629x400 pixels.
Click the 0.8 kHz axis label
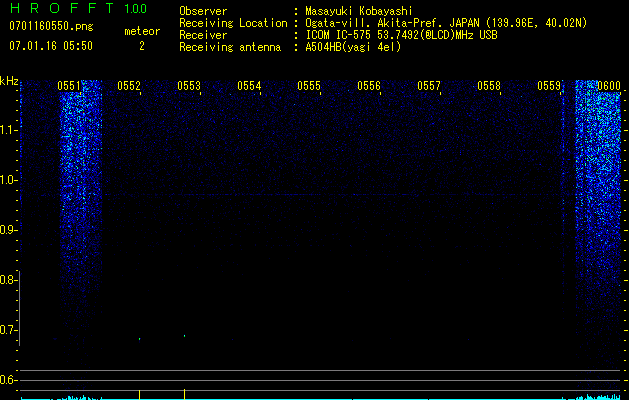(x=8, y=280)
